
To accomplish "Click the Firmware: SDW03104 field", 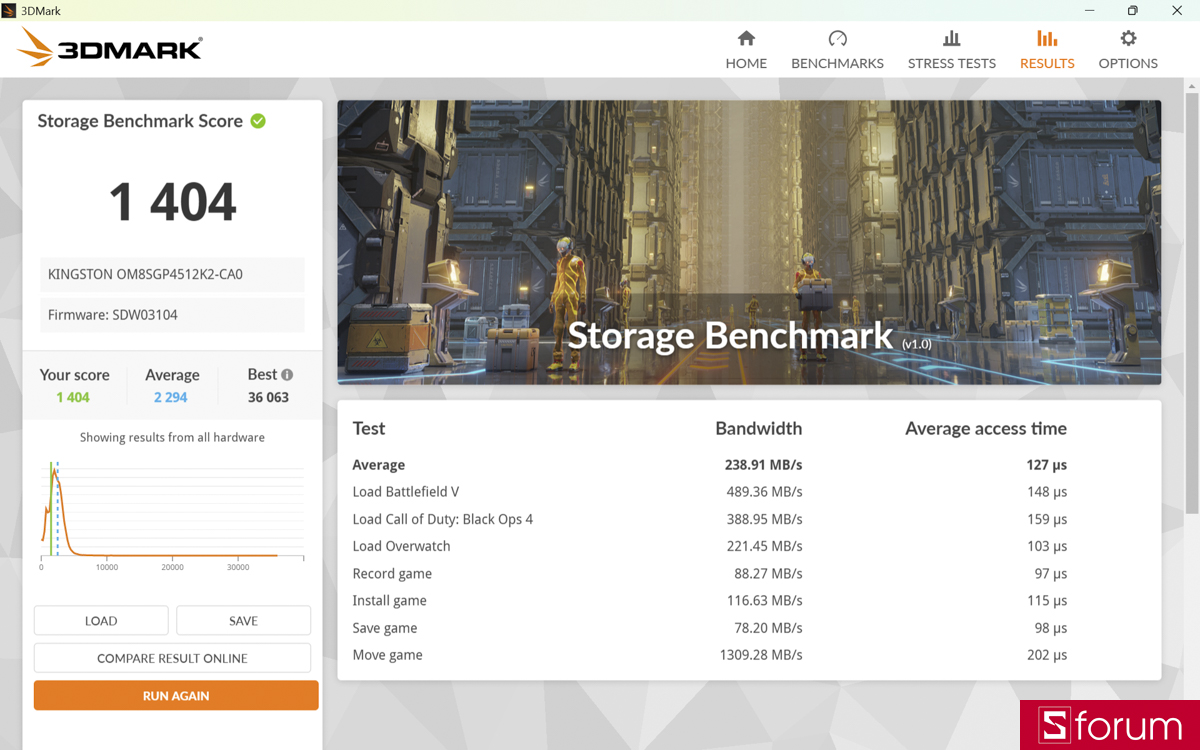I will [x=172, y=315].
